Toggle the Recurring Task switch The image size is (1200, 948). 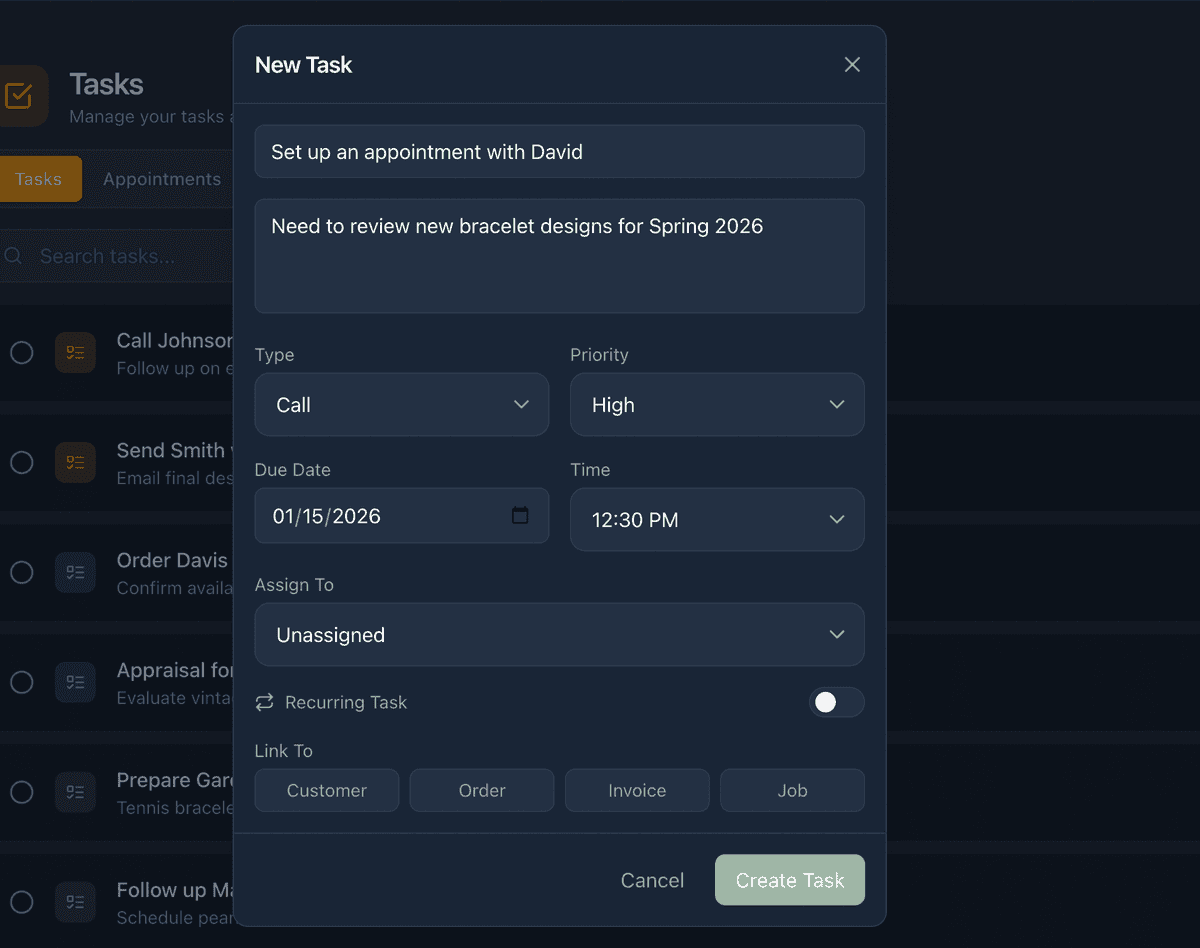coord(837,702)
